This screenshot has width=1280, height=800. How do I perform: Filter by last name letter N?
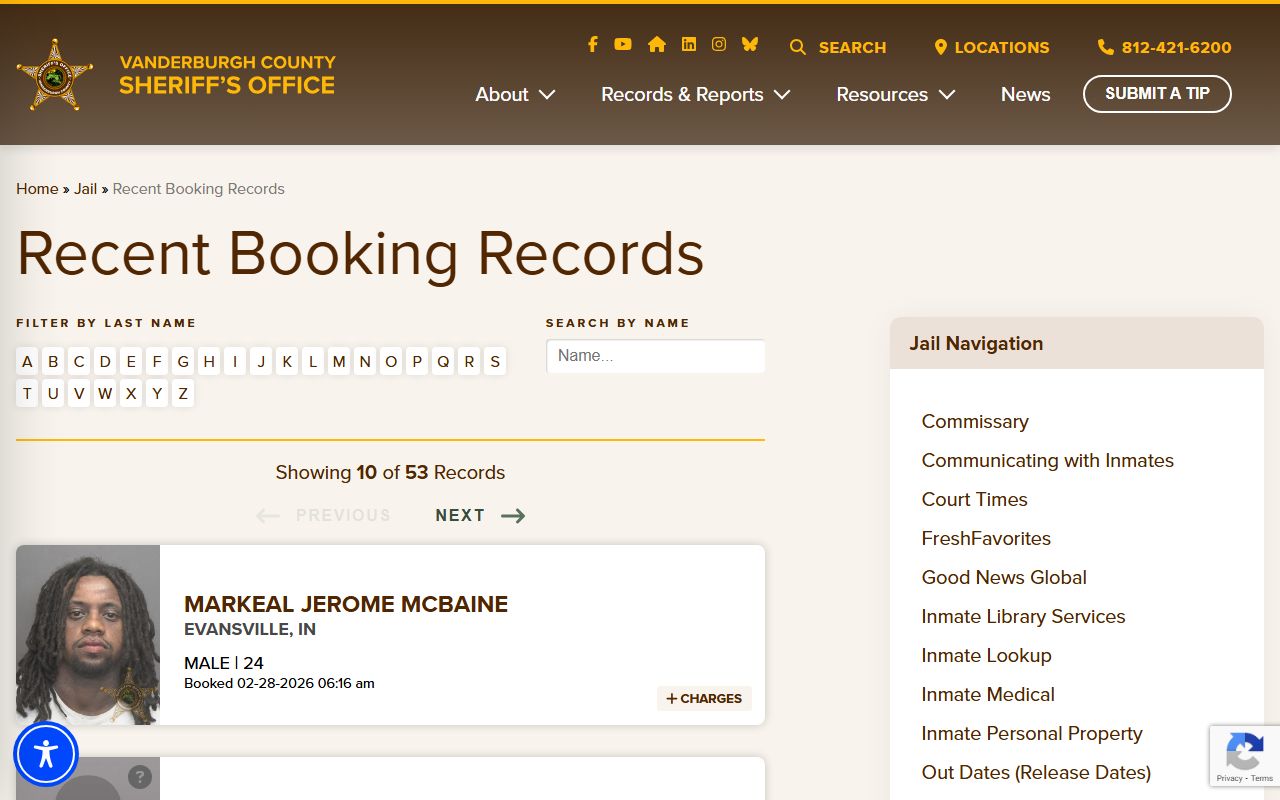coord(365,362)
